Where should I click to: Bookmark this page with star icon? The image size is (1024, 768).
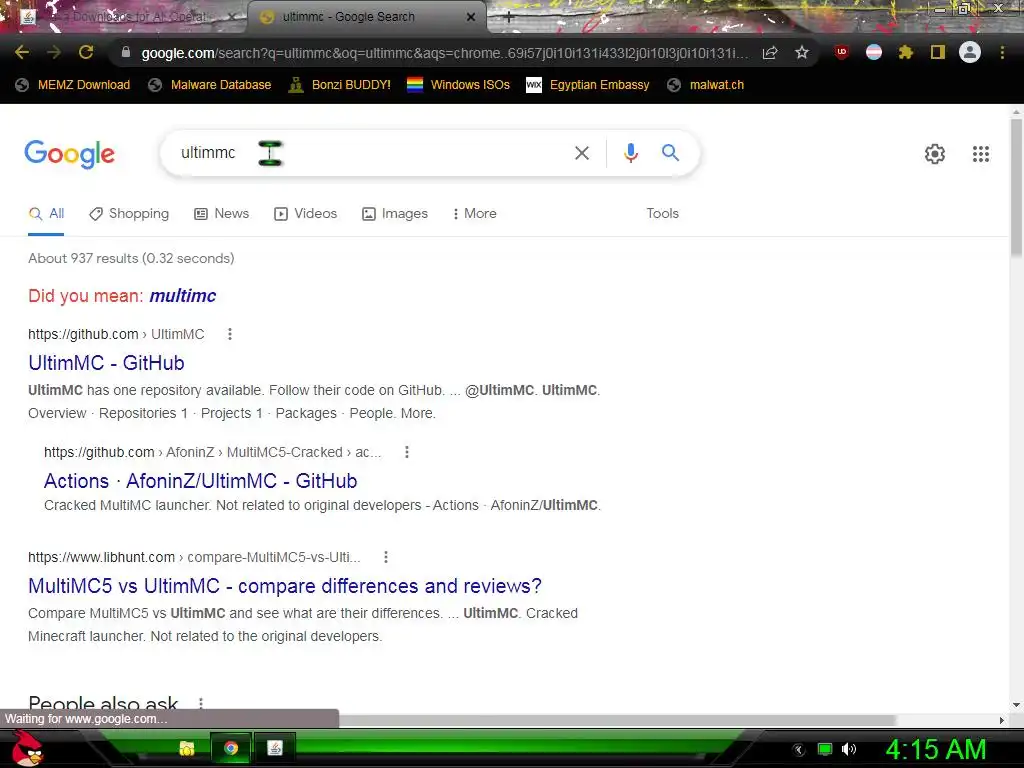click(x=802, y=52)
